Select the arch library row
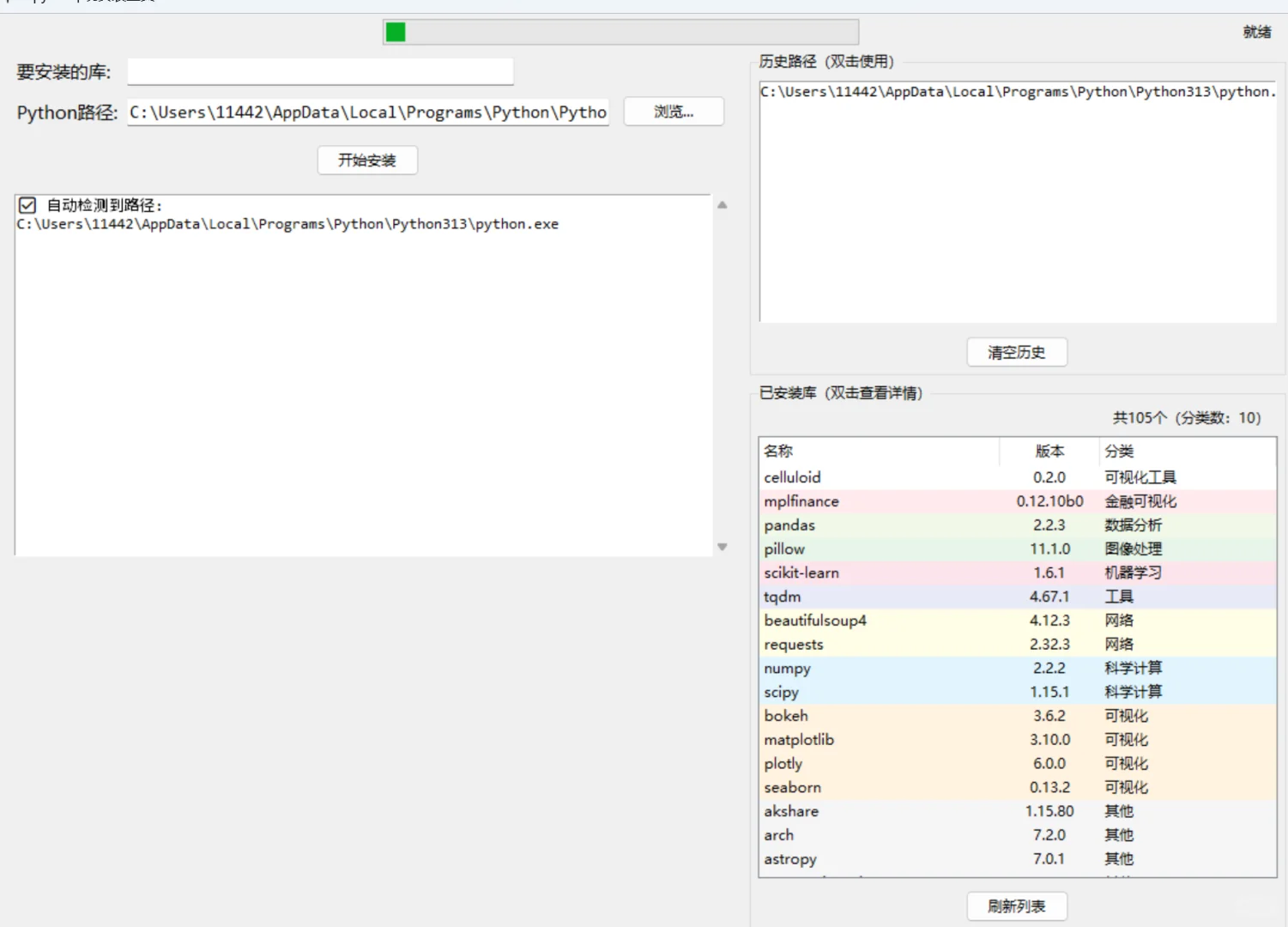Viewport: 1288px width, 927px height. (1018, 835)
